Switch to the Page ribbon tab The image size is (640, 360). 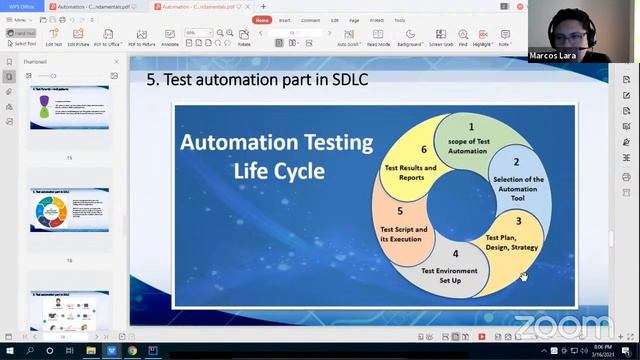point(354,20)
